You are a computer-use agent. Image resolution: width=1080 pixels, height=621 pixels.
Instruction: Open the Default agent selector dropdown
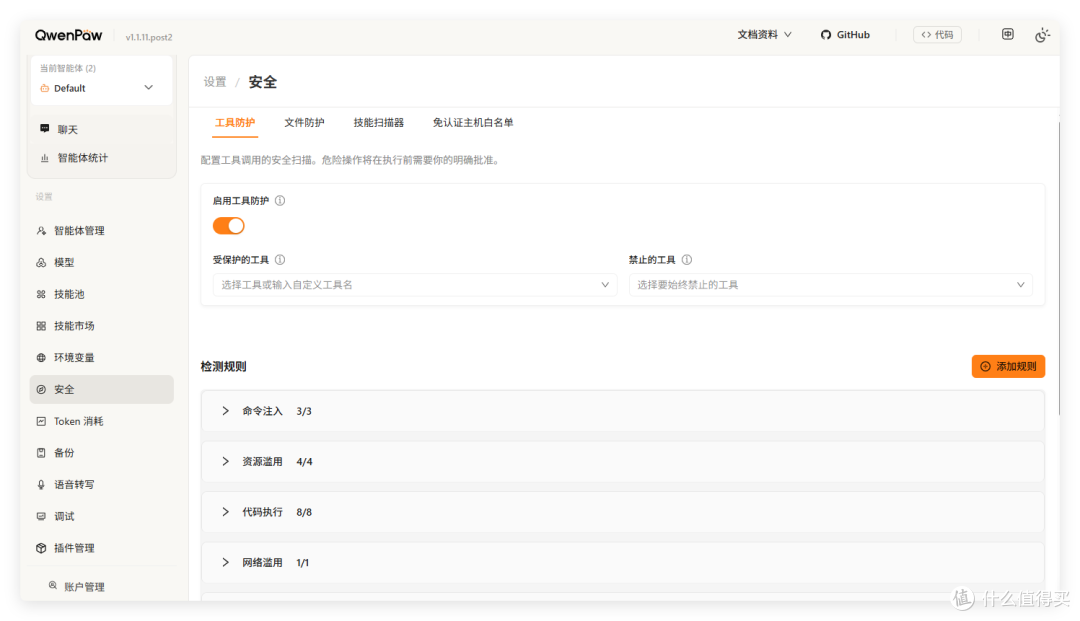click(x=101, y=87)
